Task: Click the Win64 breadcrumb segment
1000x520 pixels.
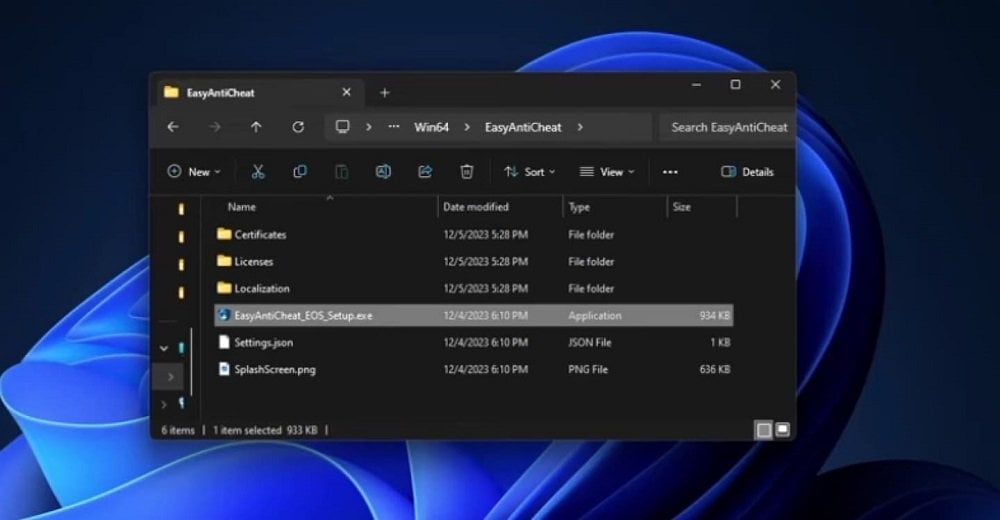Action: [x=431, y=127]
